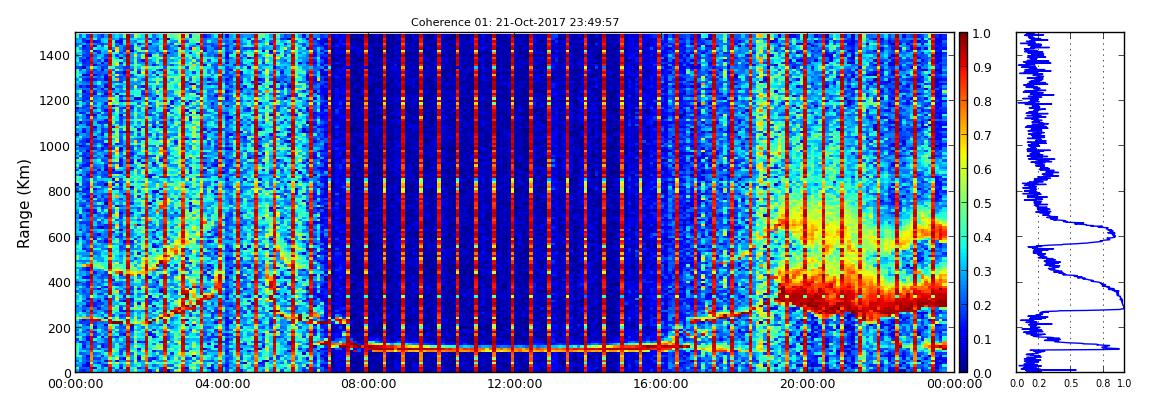Click the colorbar 0.5 label
The height and width of the screenshot is (407, 1150).
click(x=984, y=203)
